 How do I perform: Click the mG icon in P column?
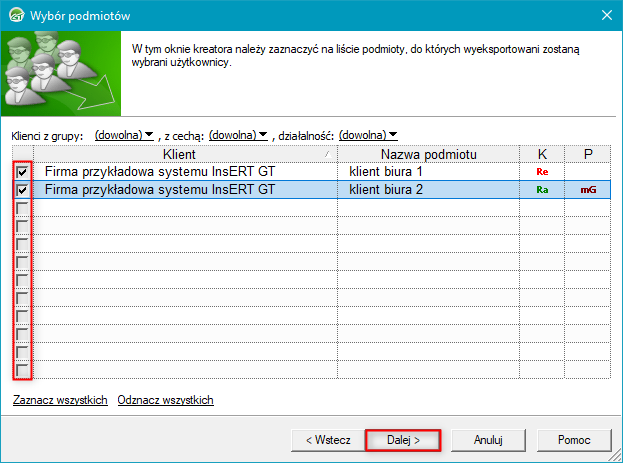tap(588, 190)
